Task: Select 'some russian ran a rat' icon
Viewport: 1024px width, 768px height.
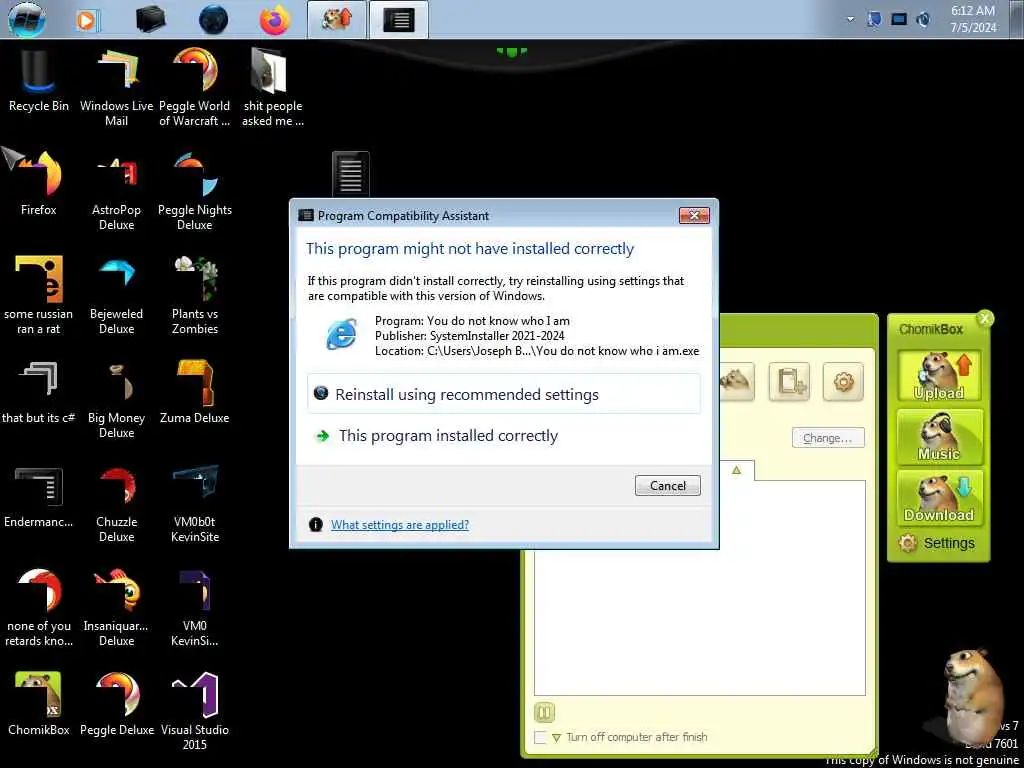Action: (x=38, y=295)
